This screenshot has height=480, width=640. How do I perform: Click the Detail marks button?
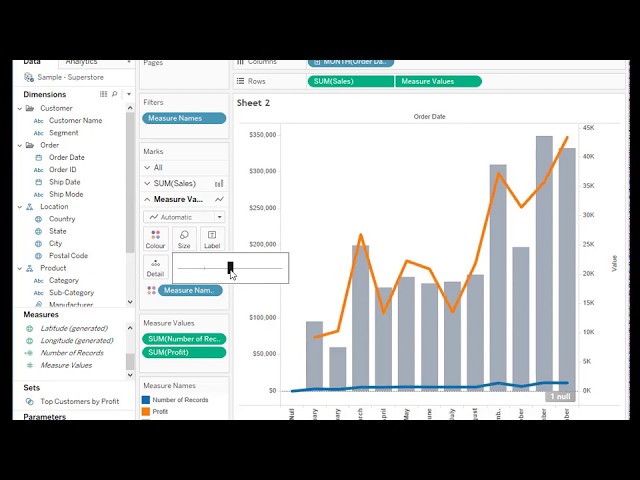(x=156, y=267)
